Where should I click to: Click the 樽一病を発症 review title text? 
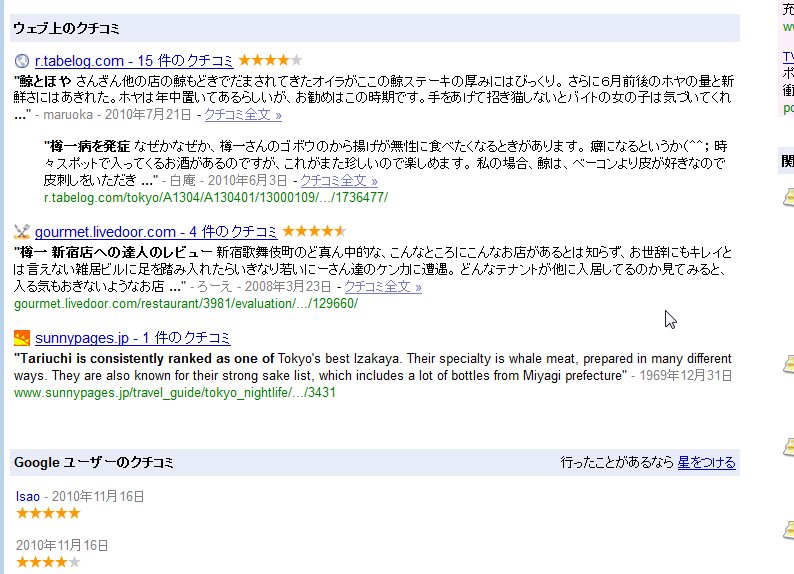[x=87, y=147]
